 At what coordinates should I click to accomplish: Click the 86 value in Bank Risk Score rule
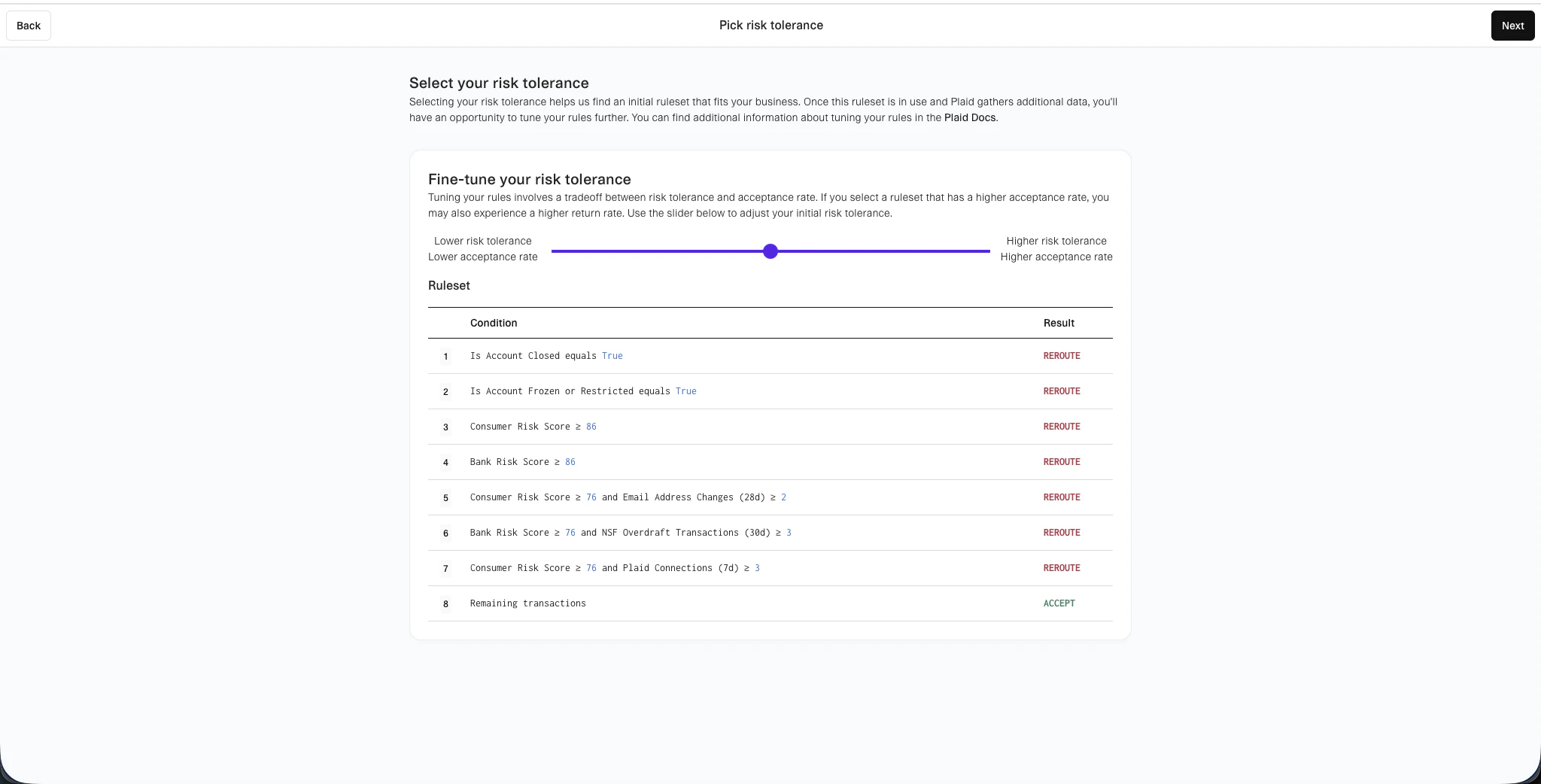570,462
